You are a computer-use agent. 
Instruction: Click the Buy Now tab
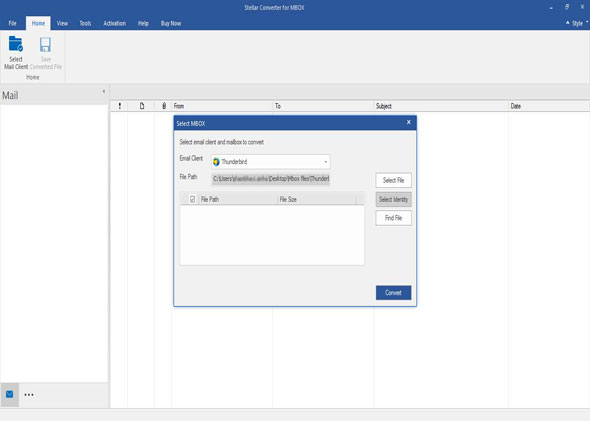[171, 23]
